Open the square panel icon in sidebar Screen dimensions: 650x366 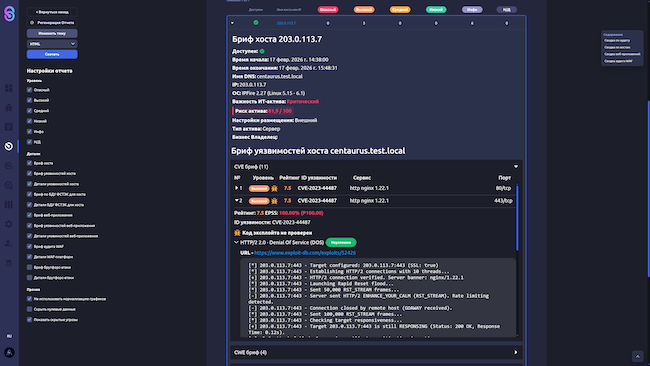coord(9,127)
